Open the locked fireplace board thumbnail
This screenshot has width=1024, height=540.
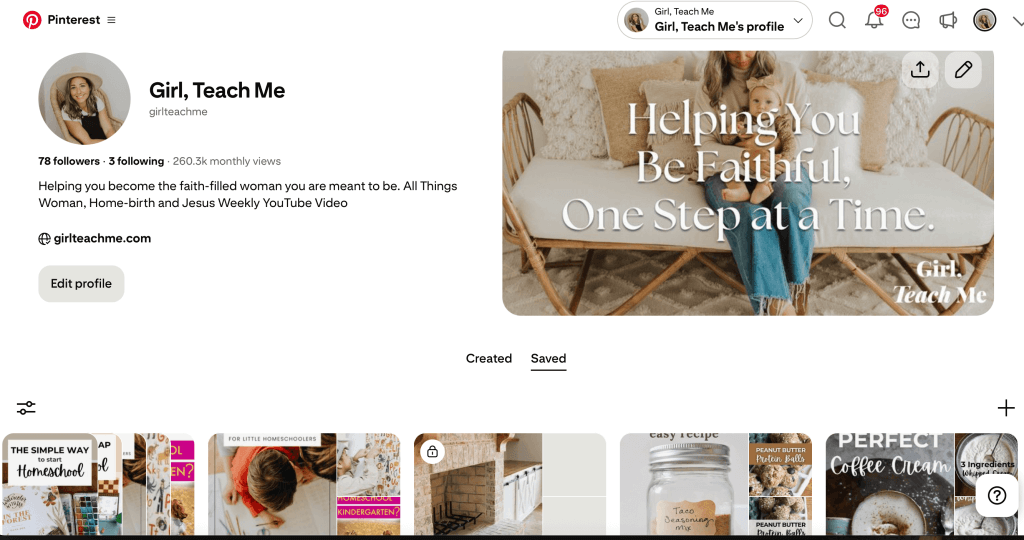(510, 484)
